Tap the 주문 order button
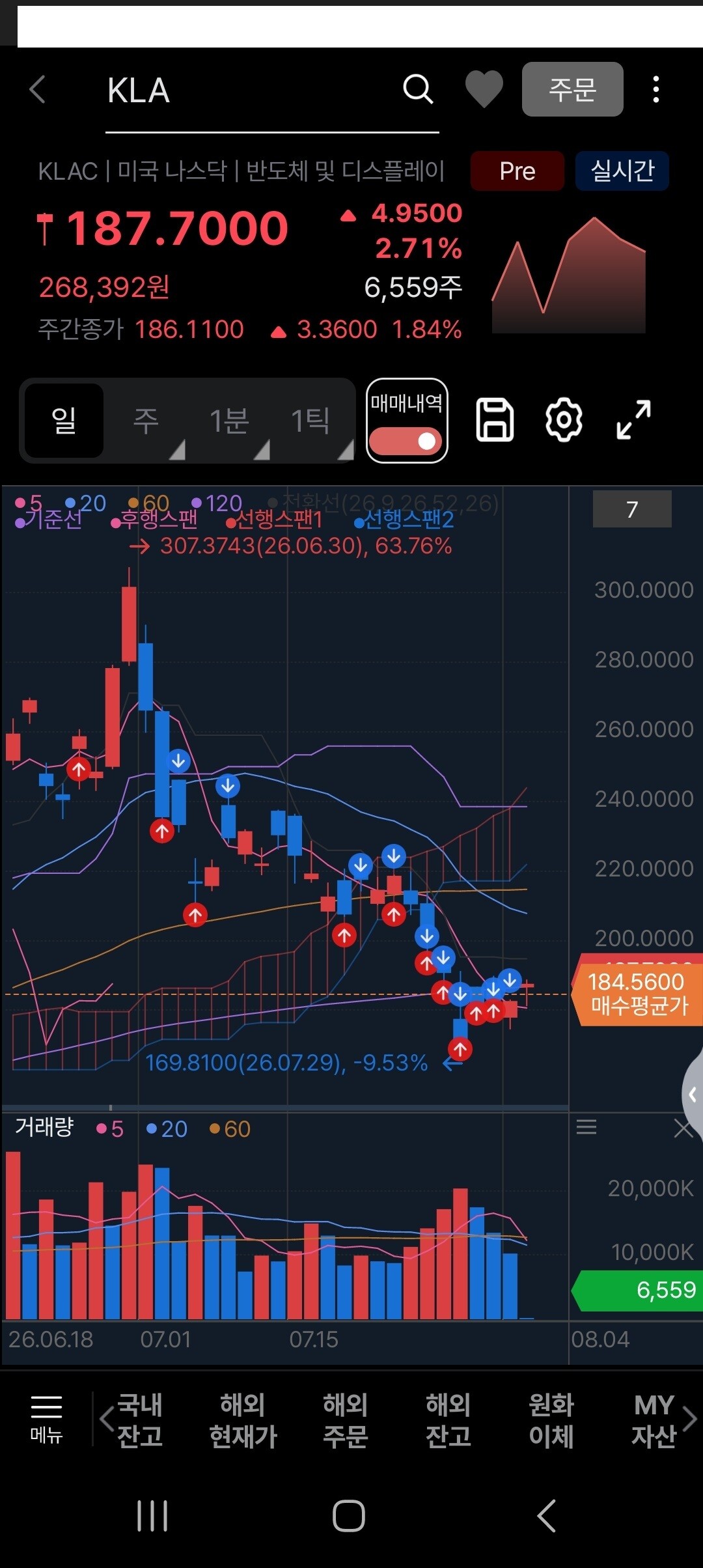 [572, 89]
